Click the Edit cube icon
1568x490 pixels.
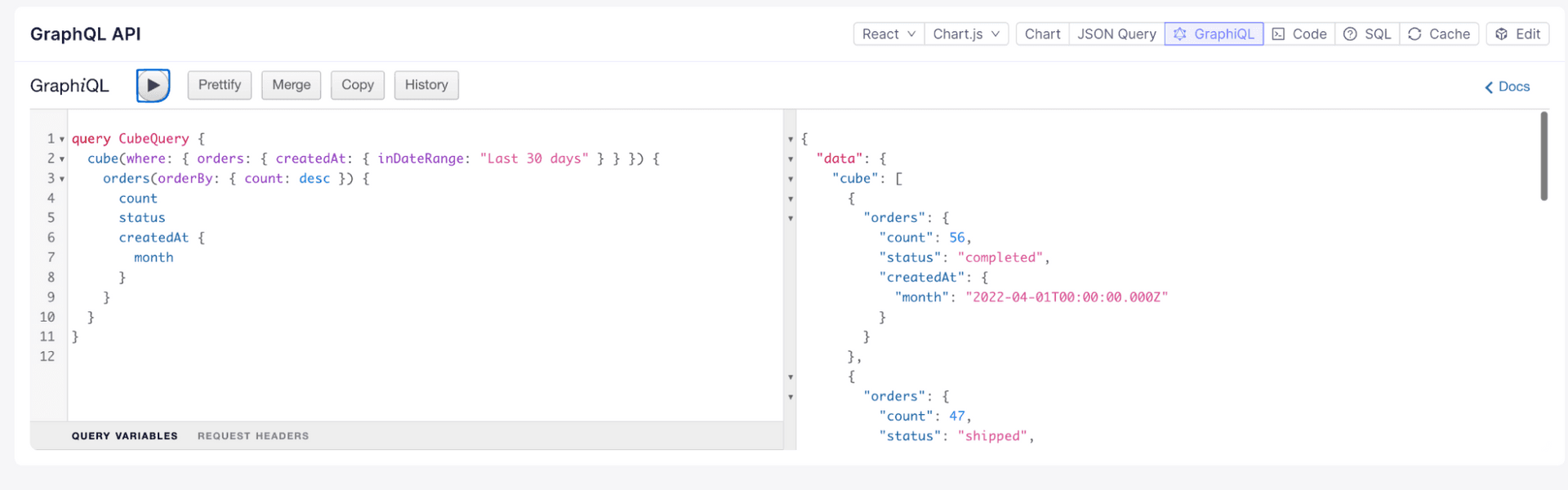pos(1501,34)
